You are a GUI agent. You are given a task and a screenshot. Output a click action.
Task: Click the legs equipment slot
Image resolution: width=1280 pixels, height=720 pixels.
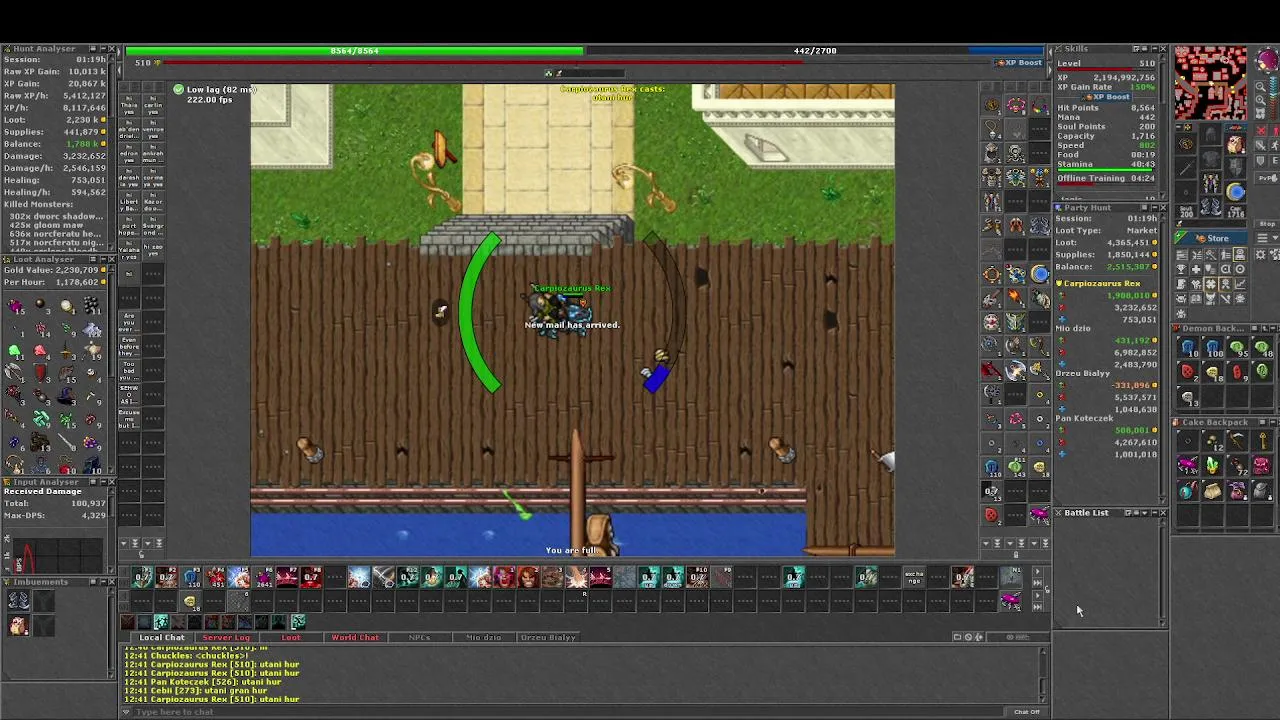[x=1210, y=182]
